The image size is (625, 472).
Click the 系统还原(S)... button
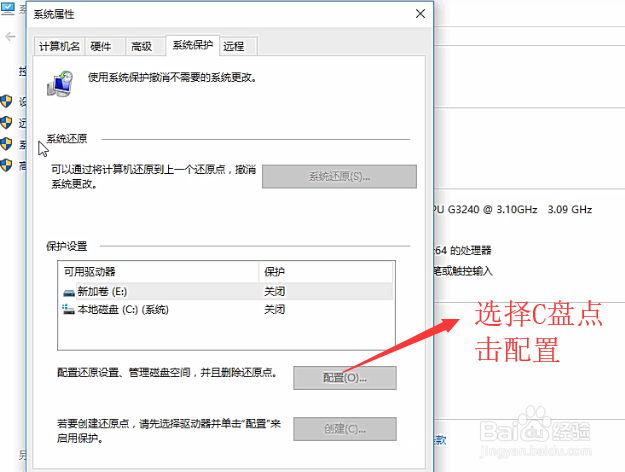click(339, 176)
